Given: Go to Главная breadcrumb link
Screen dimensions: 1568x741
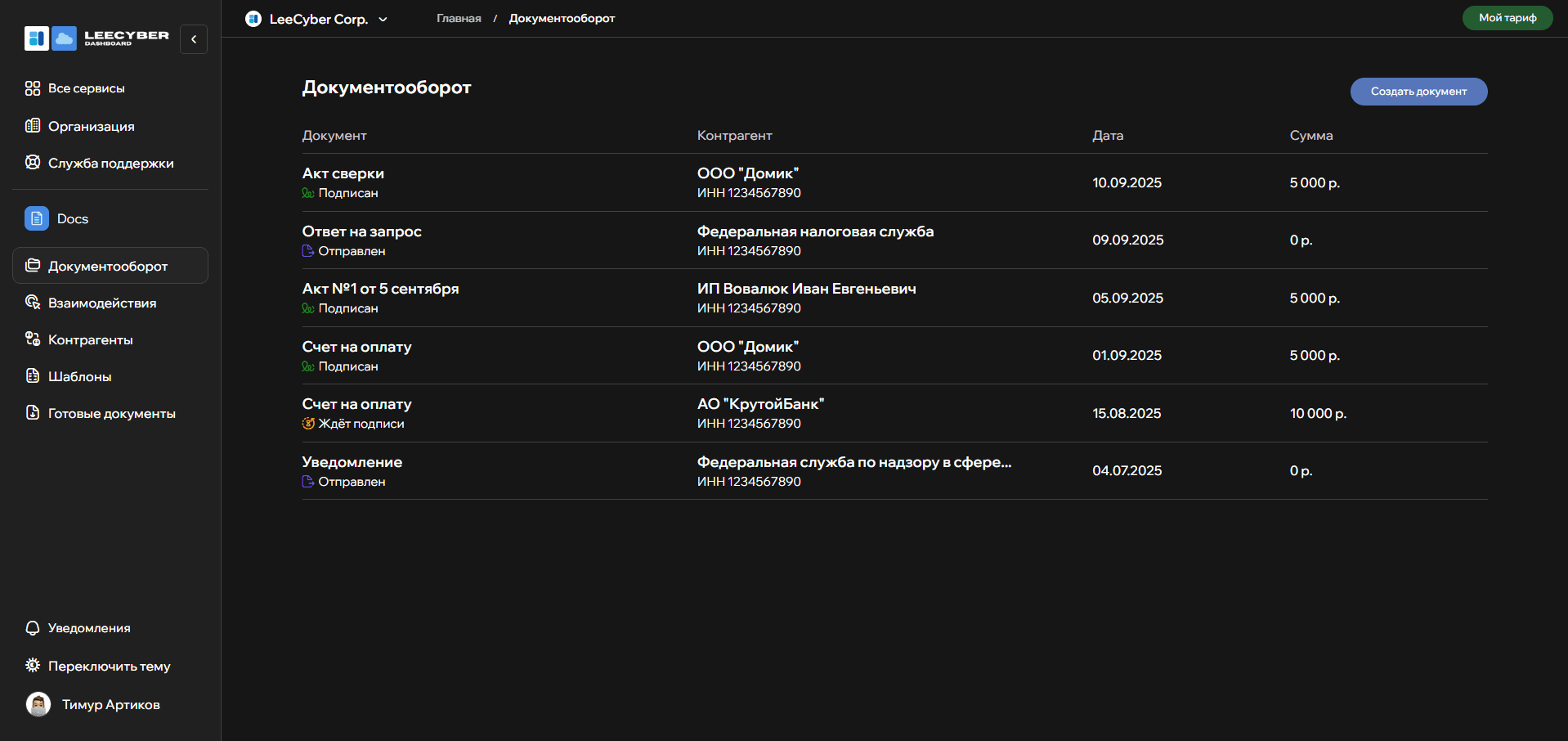Looking at the screenshot, I should [x=459, y=19].
